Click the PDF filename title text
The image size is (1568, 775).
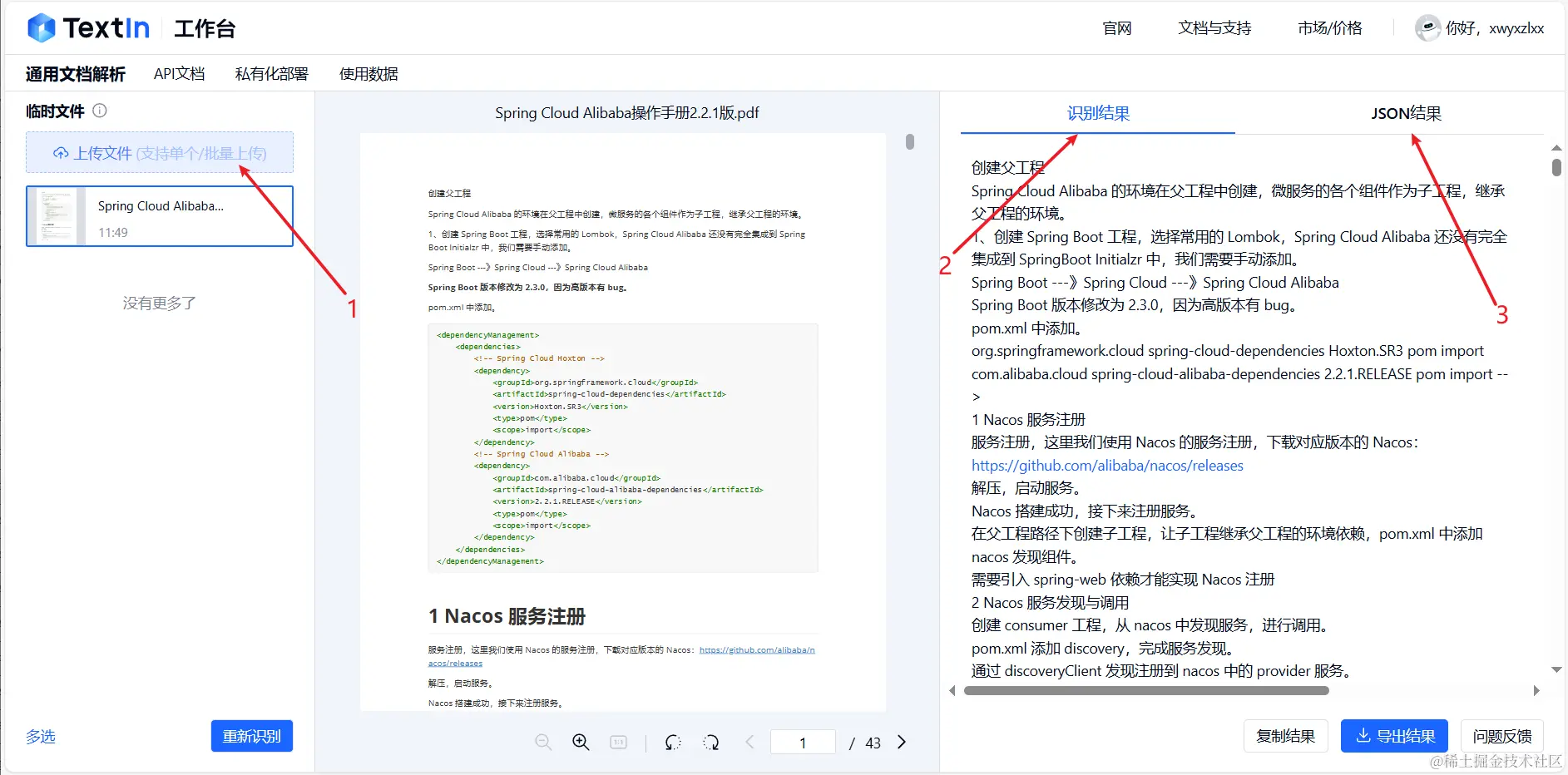pos(627,113)
